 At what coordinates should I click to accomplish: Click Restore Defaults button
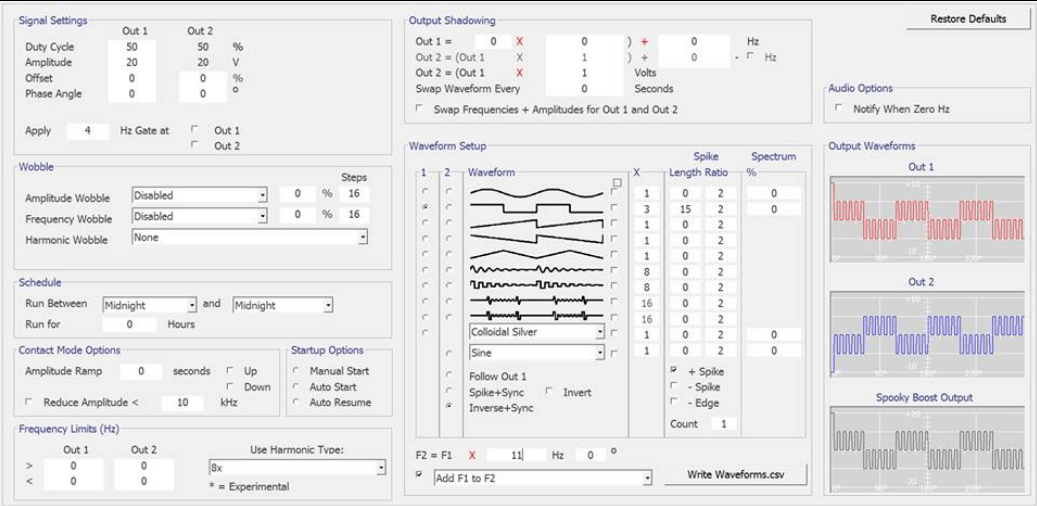(x=968, y=19)
